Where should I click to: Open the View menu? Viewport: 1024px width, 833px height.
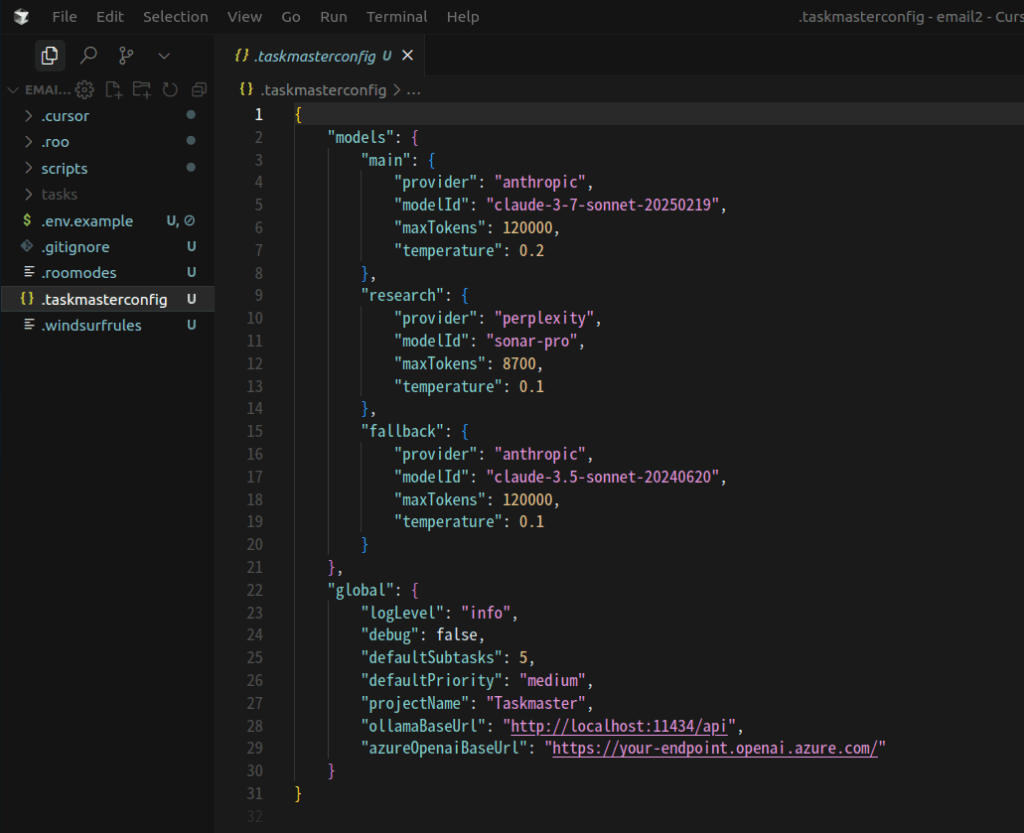(244, 17)
